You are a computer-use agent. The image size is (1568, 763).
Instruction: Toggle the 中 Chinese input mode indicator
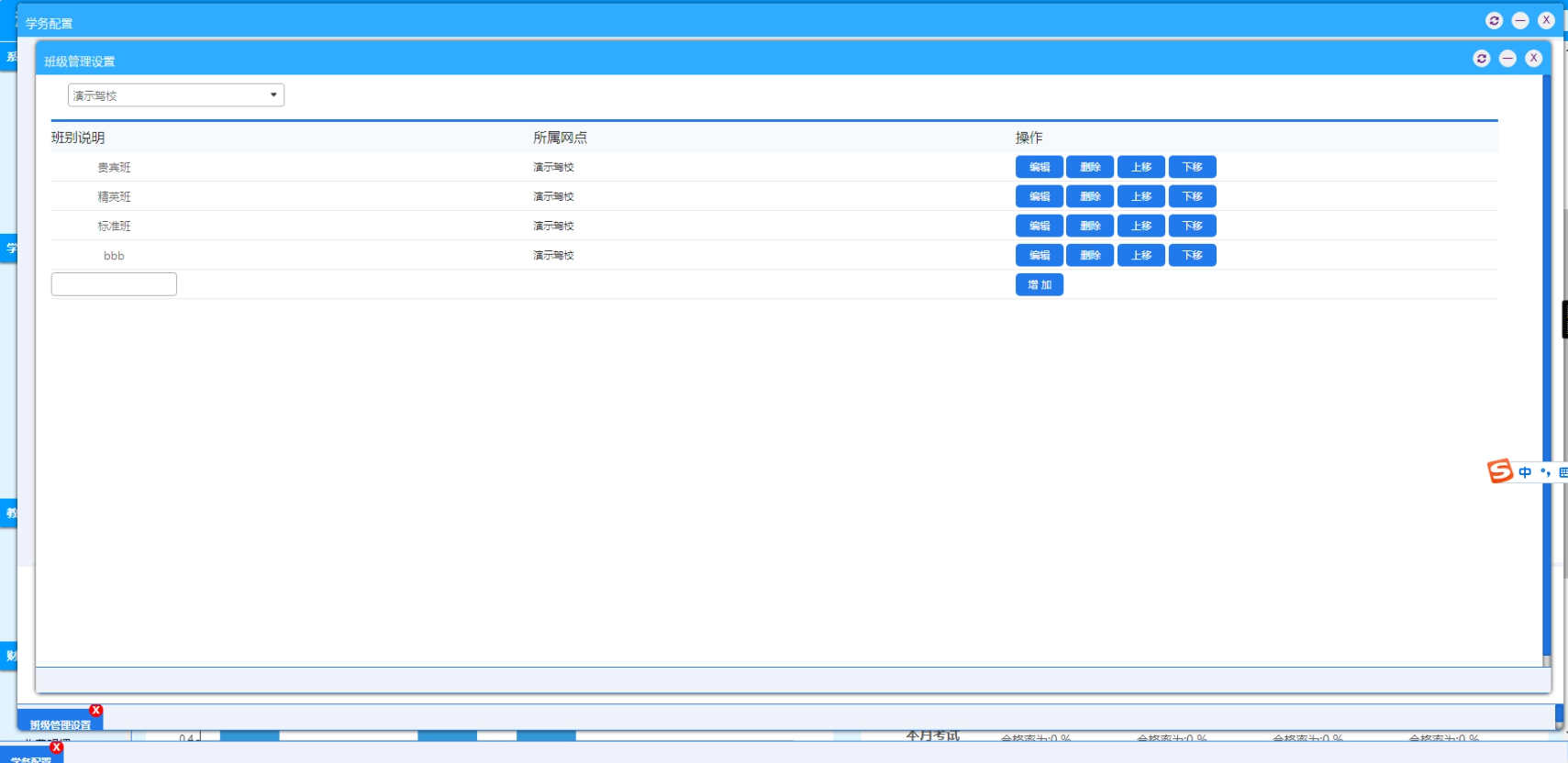tap(1525, 472)
